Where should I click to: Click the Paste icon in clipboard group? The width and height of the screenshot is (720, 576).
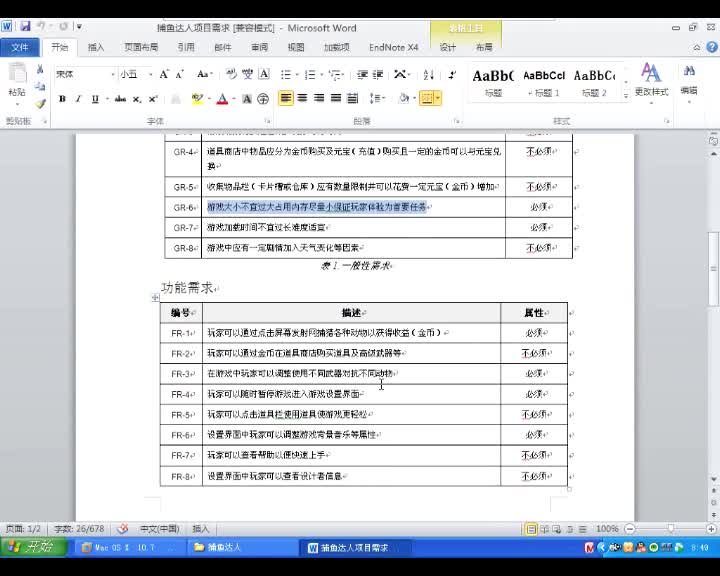[17, 78]
